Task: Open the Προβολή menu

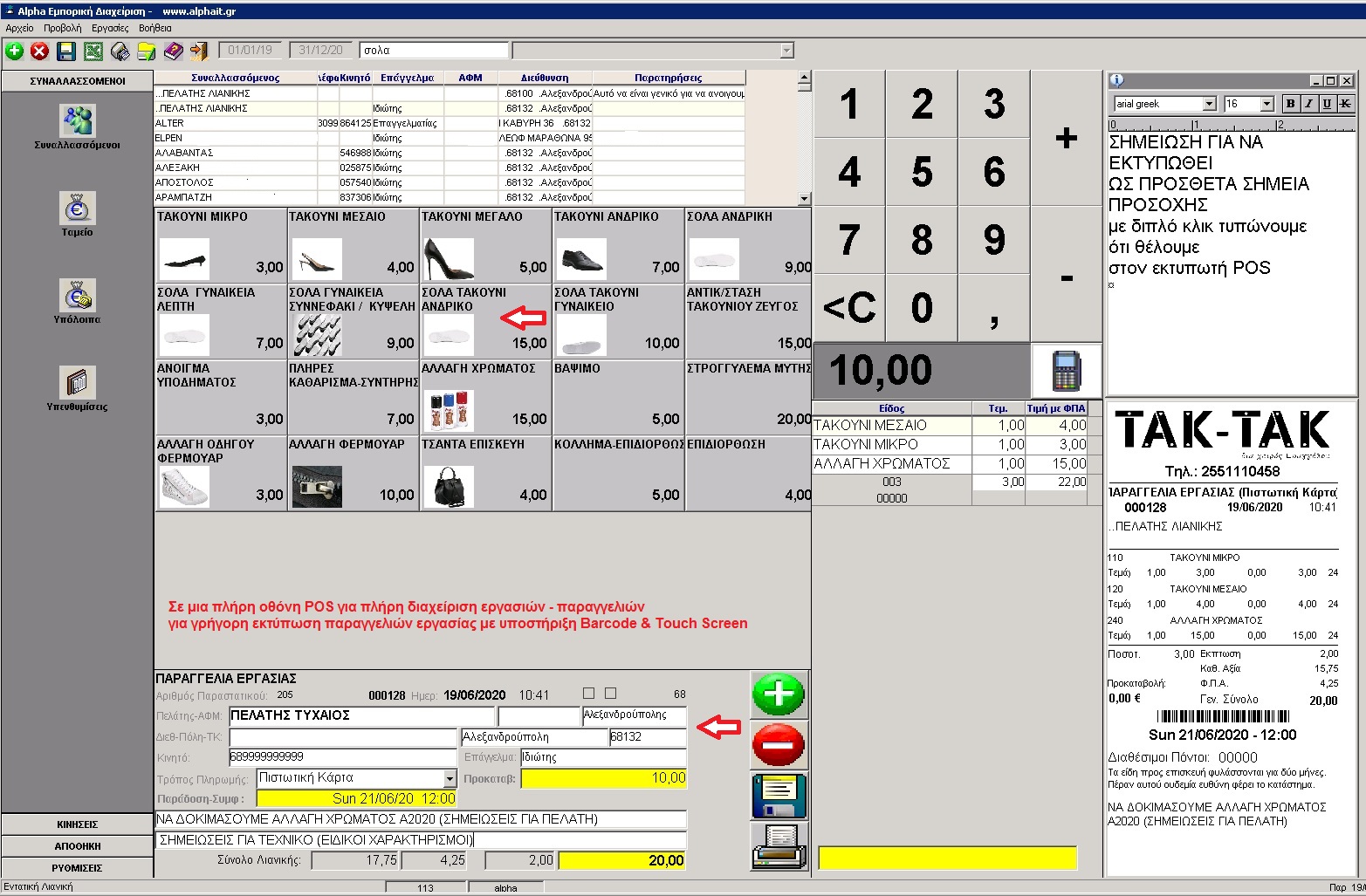Action: click(x=62, y=28)
